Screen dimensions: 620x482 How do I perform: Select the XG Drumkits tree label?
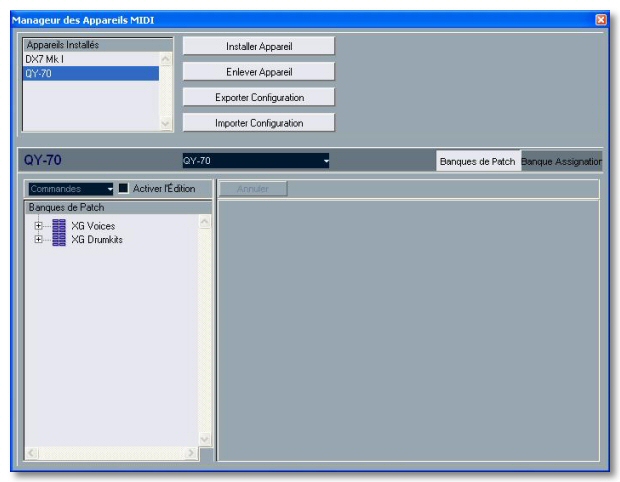click(97, 240)
